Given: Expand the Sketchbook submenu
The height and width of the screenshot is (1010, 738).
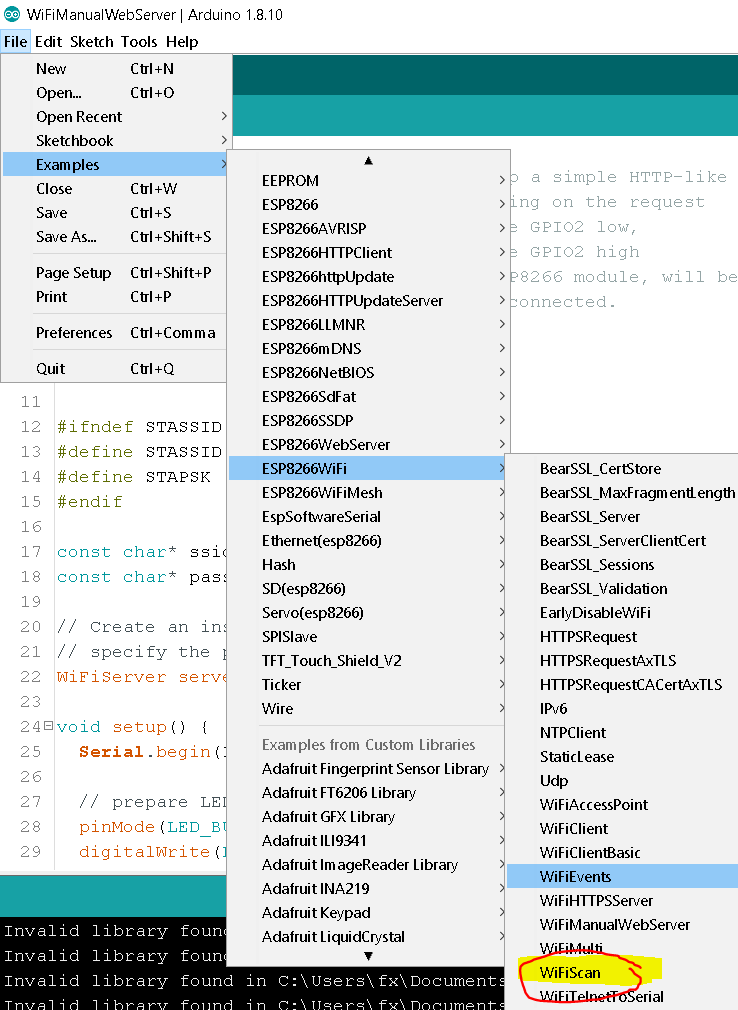Looking at the screenshot, I should point(116,140).
